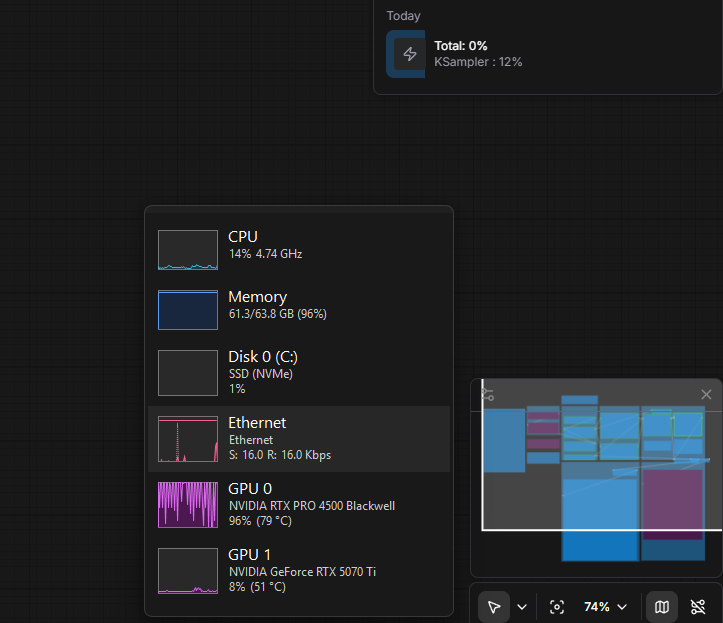Expand the cursor mode dropdown chevron

pos(522,607)
